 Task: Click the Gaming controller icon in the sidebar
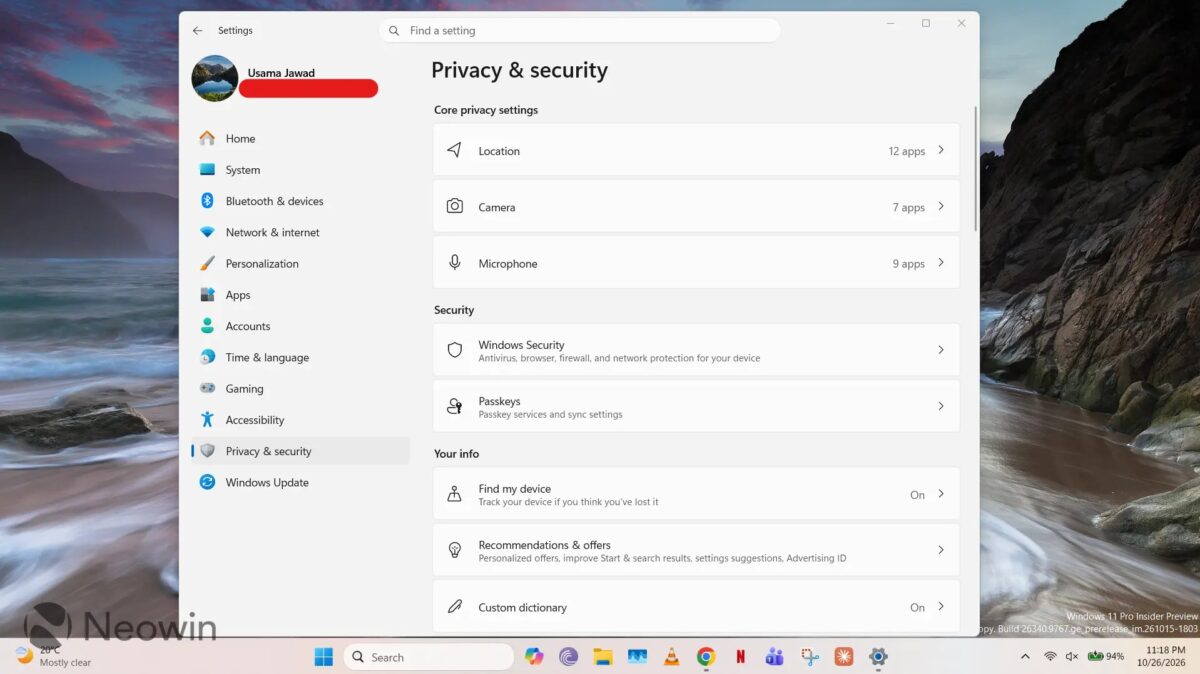[x=207, y=388]
